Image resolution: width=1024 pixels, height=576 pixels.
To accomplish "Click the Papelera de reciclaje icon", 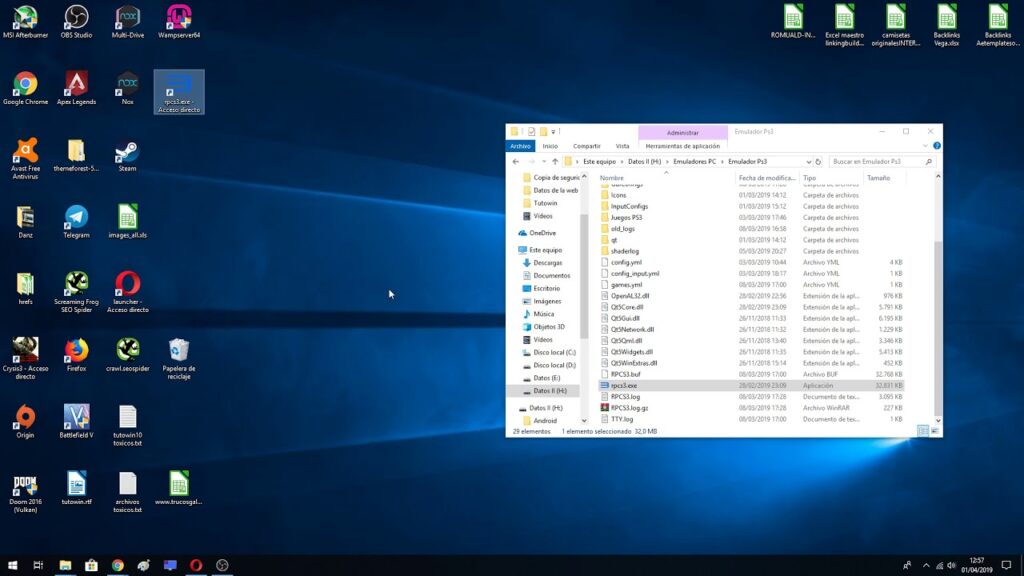I will (178, 350).
